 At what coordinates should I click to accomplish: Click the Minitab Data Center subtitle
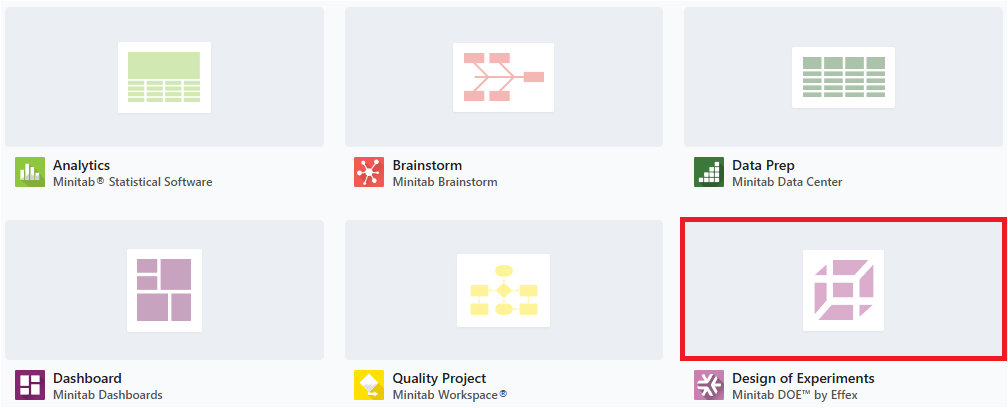click(787, 182)
